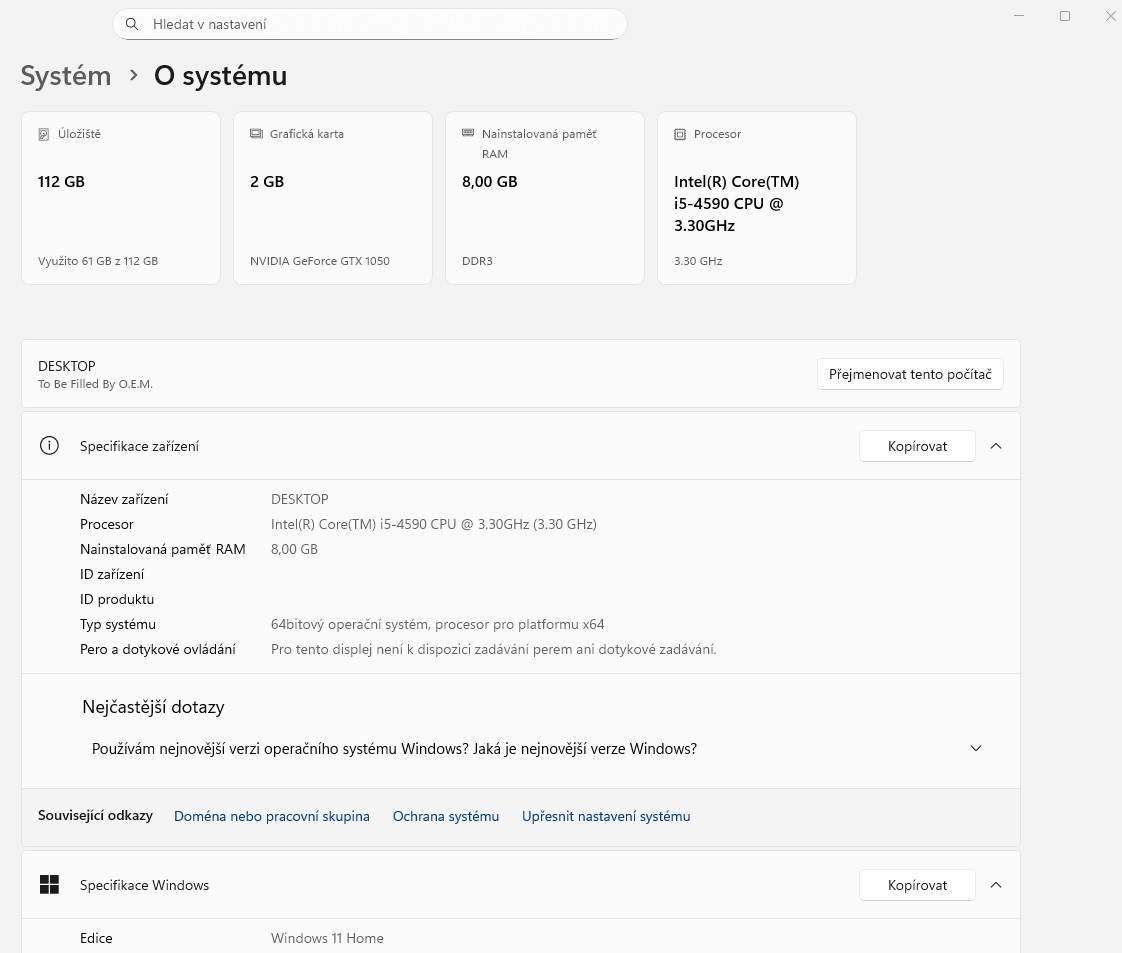This screenshot has height=953, width=1122.
Task: Click the O systému breadcrumb title
Action: (220, 76)
